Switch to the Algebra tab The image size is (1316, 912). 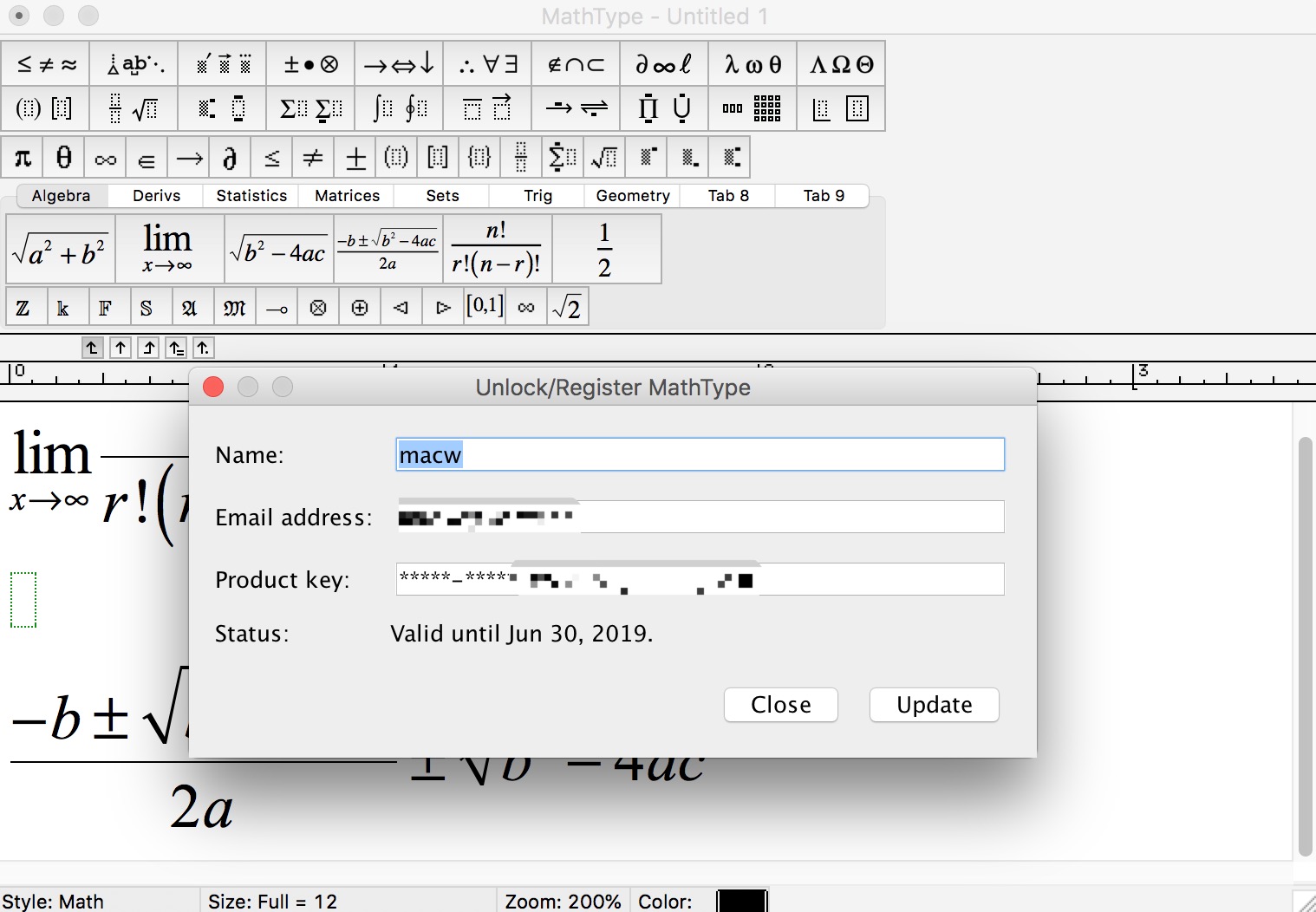point(61,196)
